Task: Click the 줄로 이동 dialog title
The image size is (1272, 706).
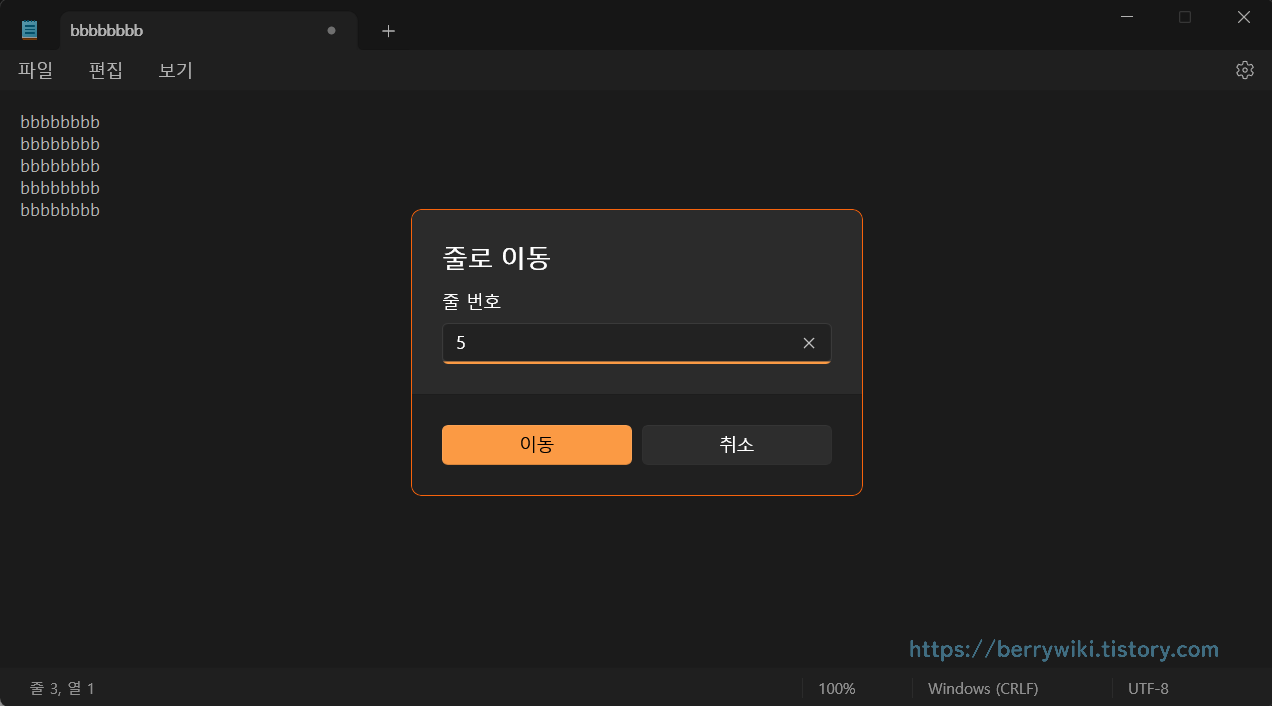Action: point(495,257)
